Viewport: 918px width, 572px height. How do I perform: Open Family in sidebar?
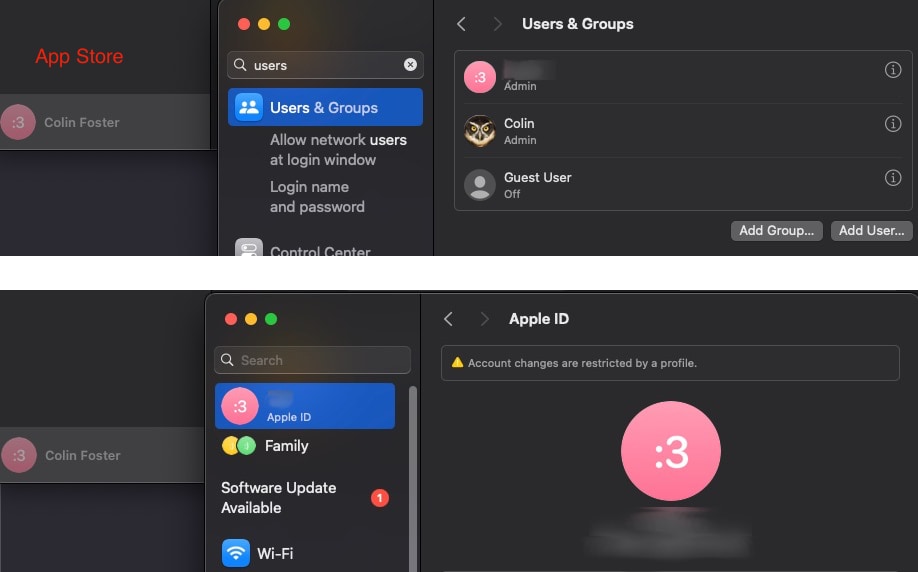click(286, 446)
